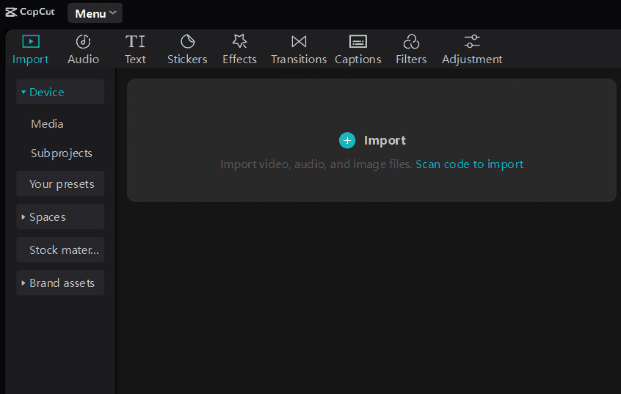Open the Filters circles icon
This screenshot has height=394, width=621.
(411, 42)
